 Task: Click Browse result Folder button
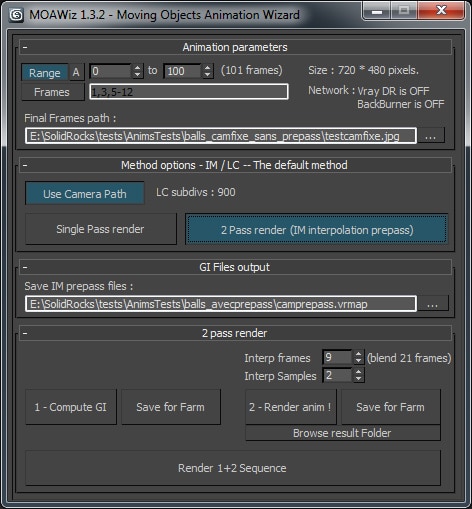[x=343, y=433]
